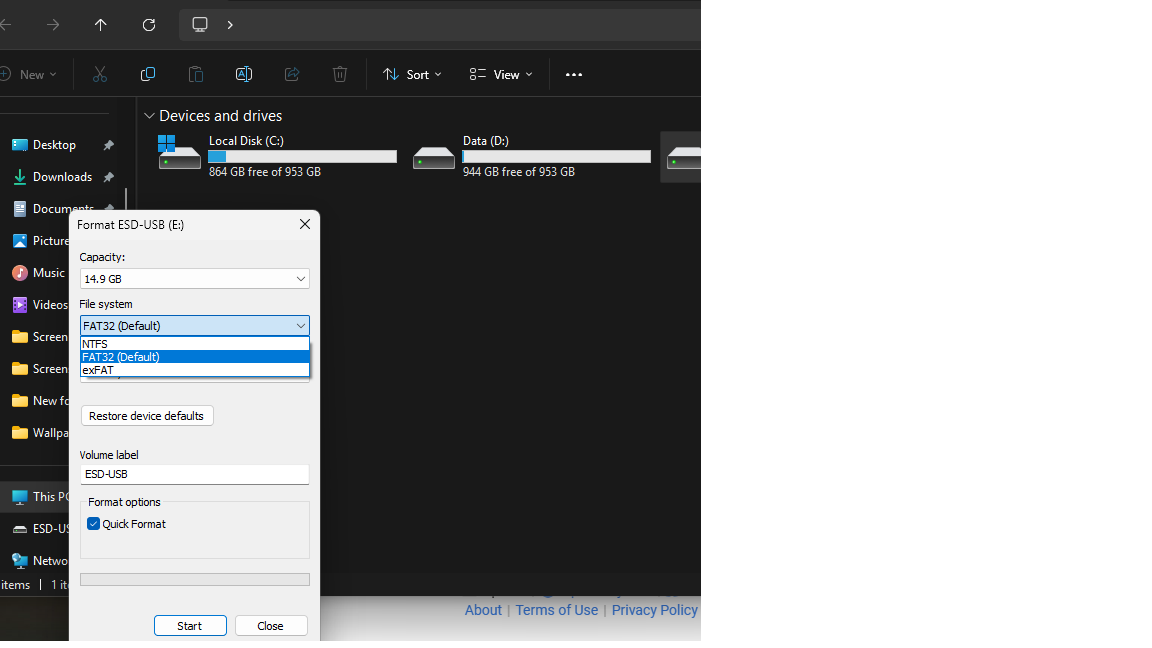Click the Paste clipboard icon
The height and width of the screenshot is (648, 1152).
196,74
